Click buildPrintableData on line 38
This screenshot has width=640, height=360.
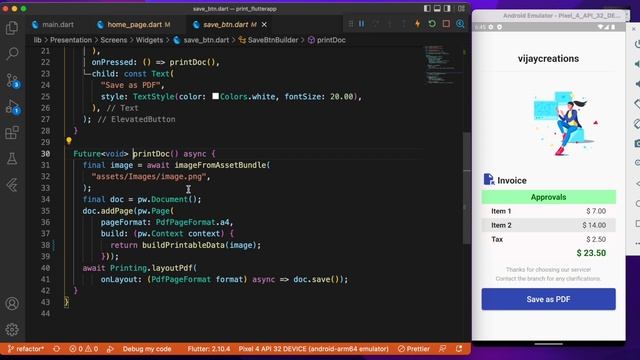183,245
